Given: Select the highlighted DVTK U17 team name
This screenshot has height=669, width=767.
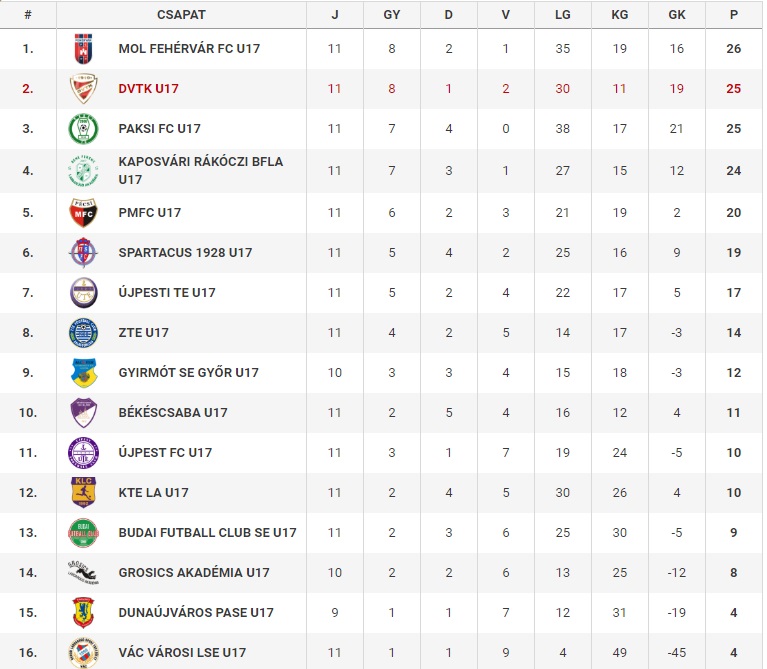Looking at the screenshot, I should pyautogui.click(x=148, y=89).
